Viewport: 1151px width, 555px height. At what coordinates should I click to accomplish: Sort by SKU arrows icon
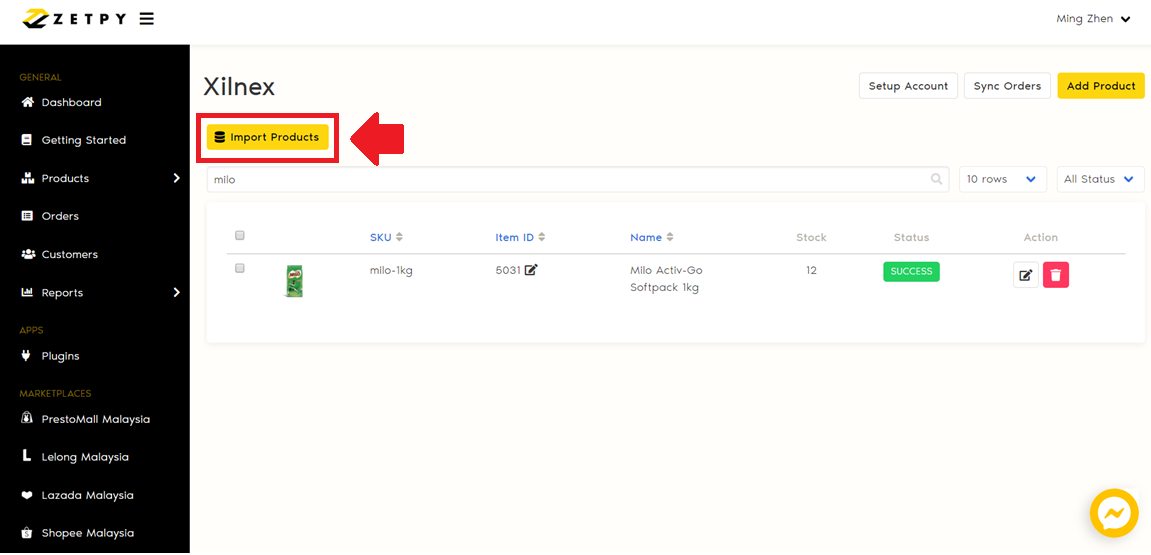(399, 237)
